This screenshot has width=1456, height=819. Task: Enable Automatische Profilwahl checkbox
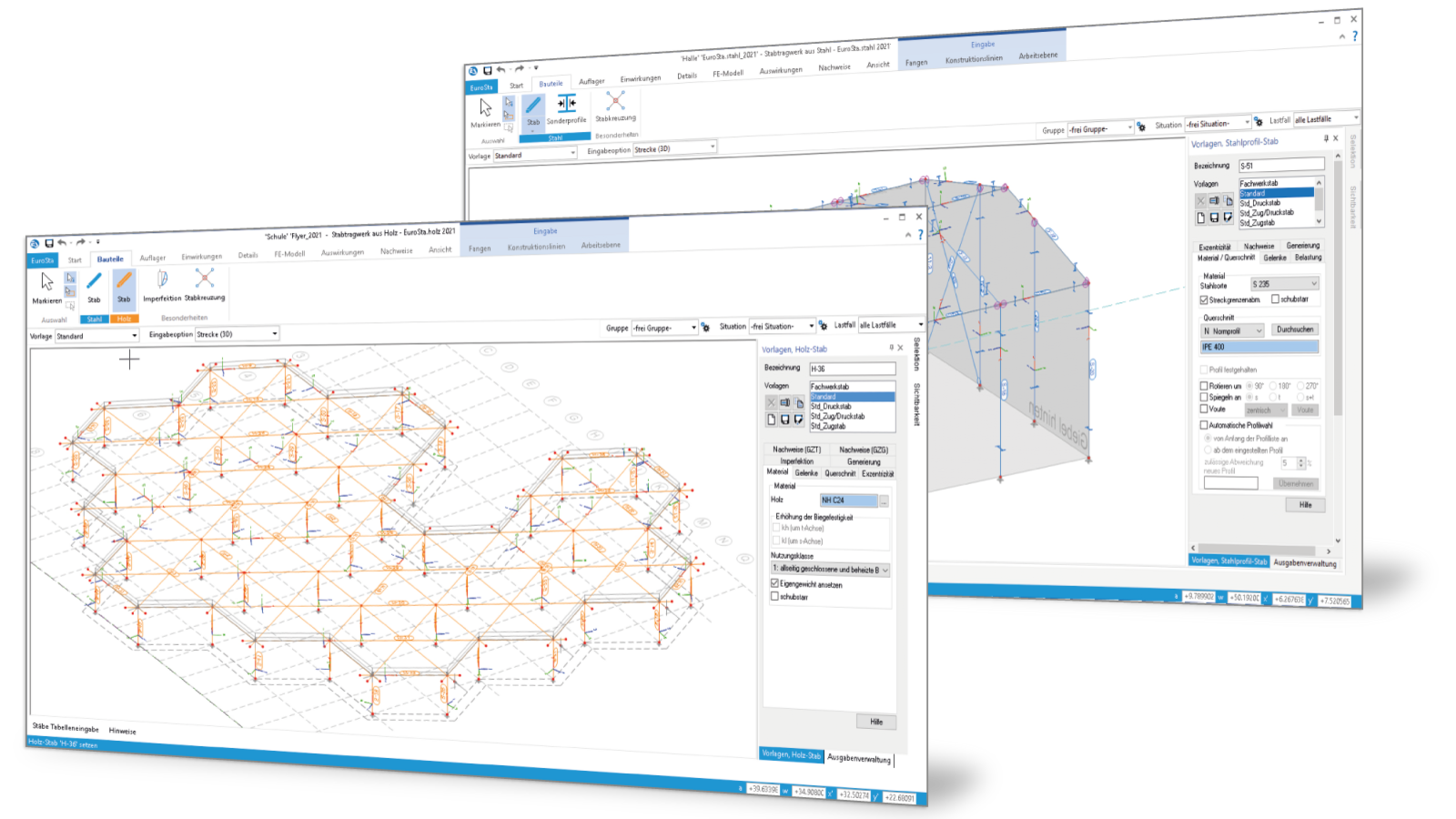coord(1204,425)
